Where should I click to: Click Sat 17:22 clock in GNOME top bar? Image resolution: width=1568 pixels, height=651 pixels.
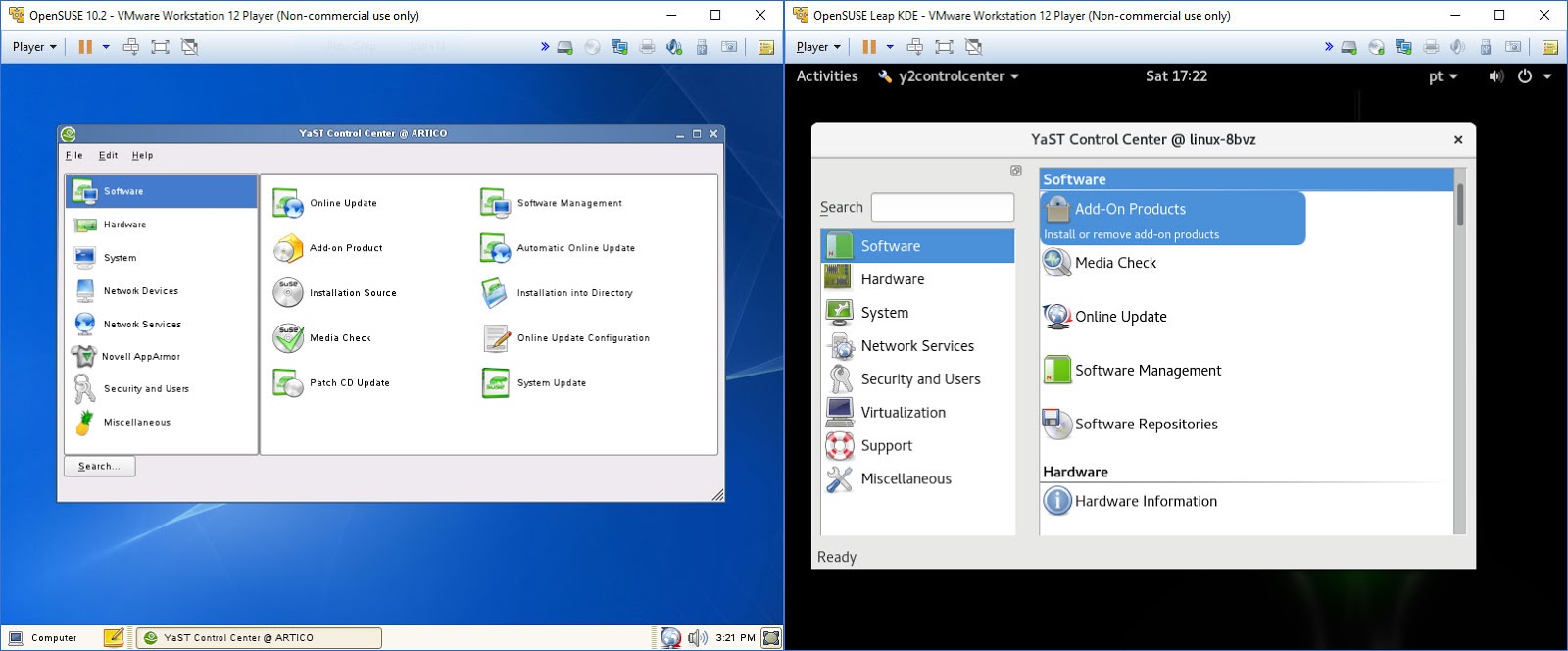tap(1176, 76)
